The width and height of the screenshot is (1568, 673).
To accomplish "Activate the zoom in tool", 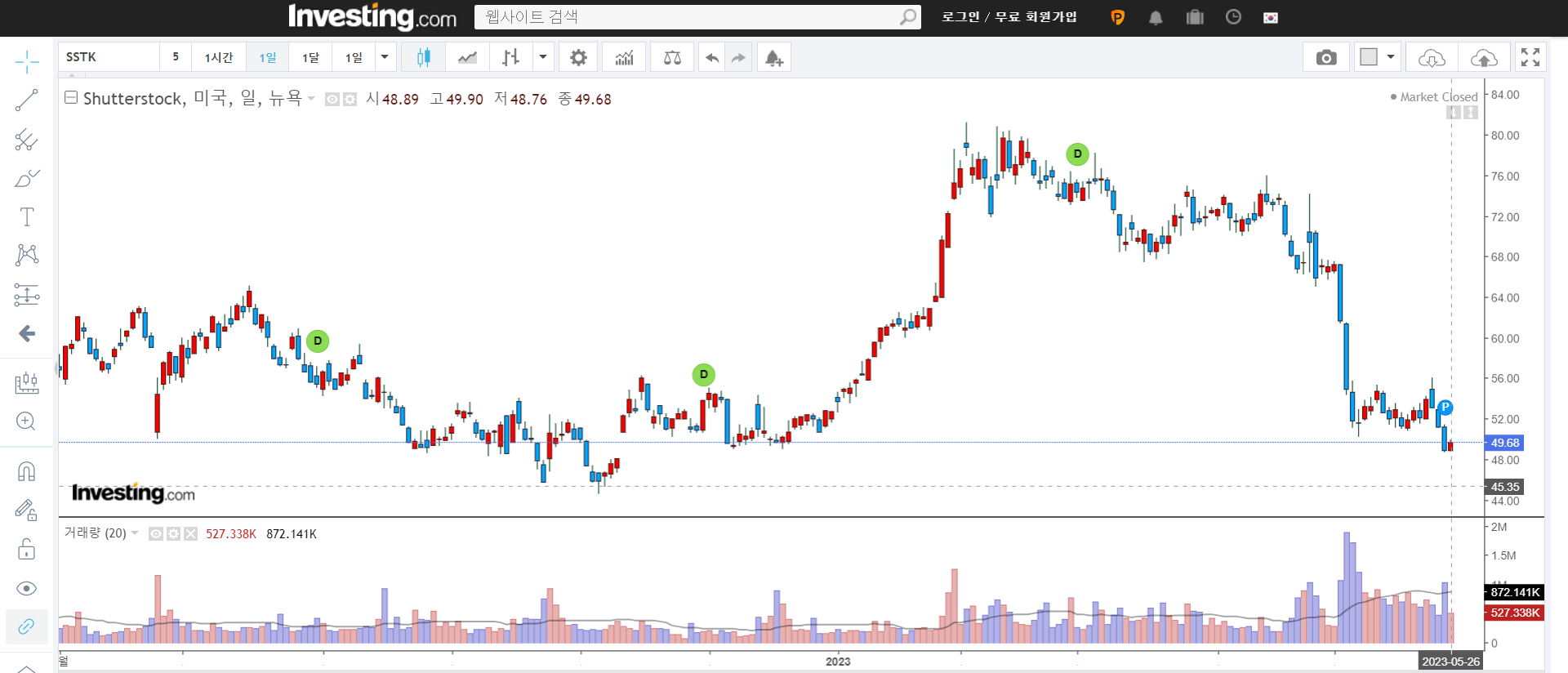I will tap(26, 421).
